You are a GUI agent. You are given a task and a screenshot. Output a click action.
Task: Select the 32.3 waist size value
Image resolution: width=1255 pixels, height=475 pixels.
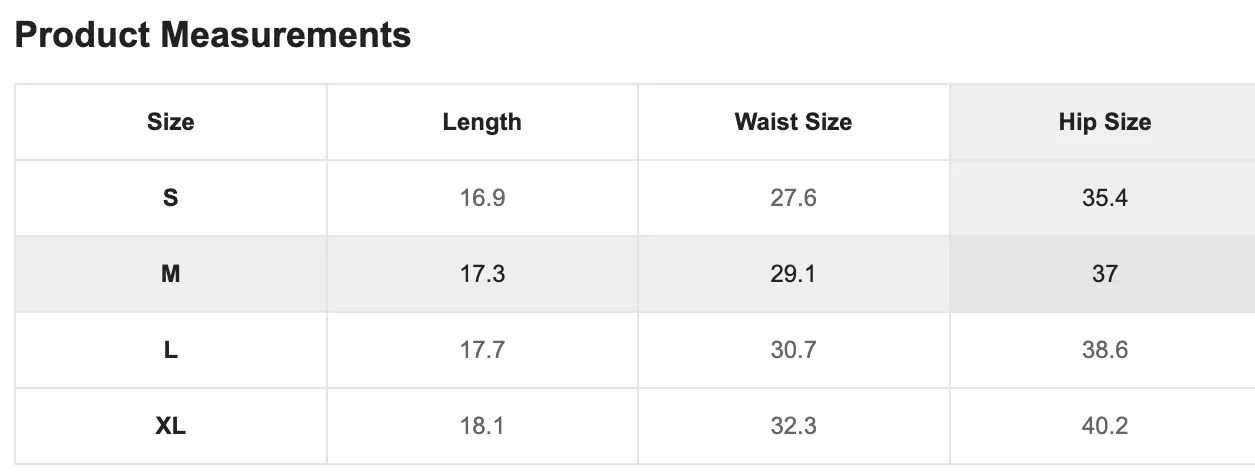[793, 426]
